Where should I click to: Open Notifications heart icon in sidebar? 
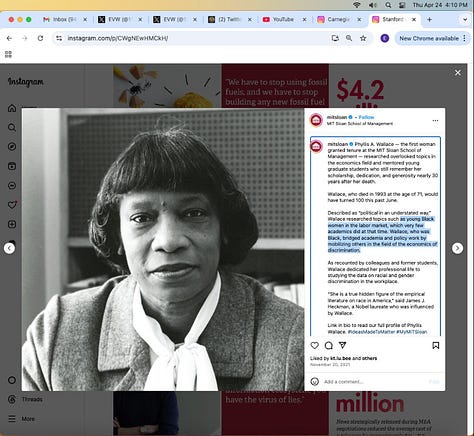click(12, 205)
